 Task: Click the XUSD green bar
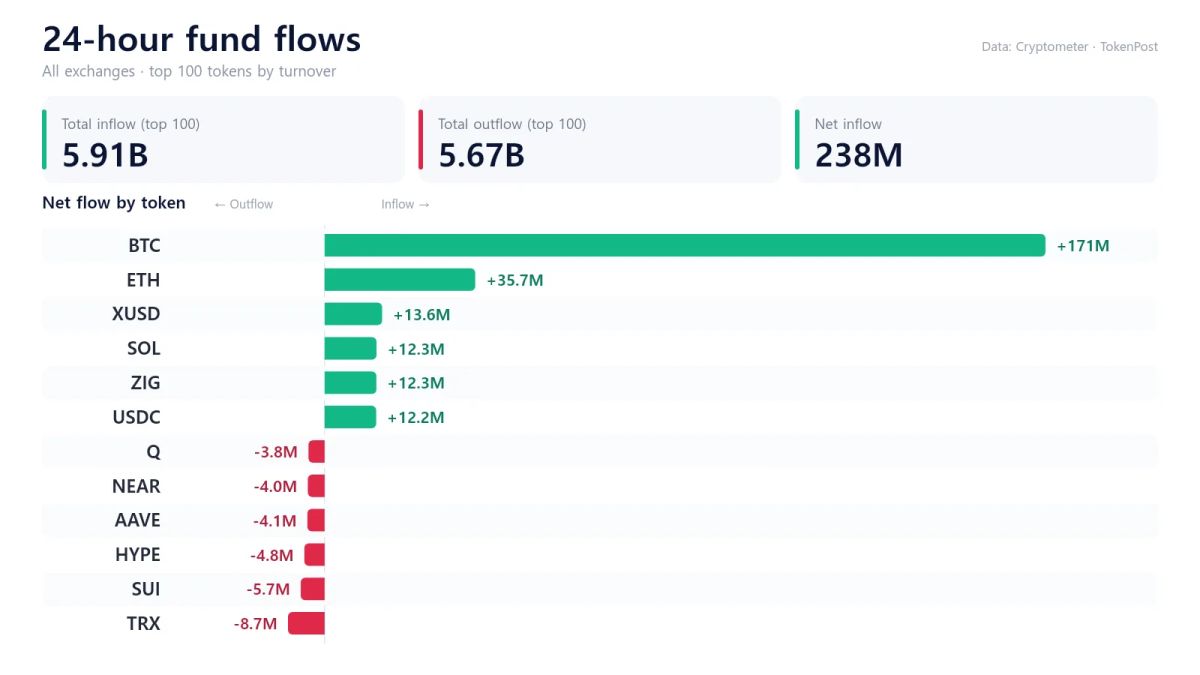click(x=353, y=314)
